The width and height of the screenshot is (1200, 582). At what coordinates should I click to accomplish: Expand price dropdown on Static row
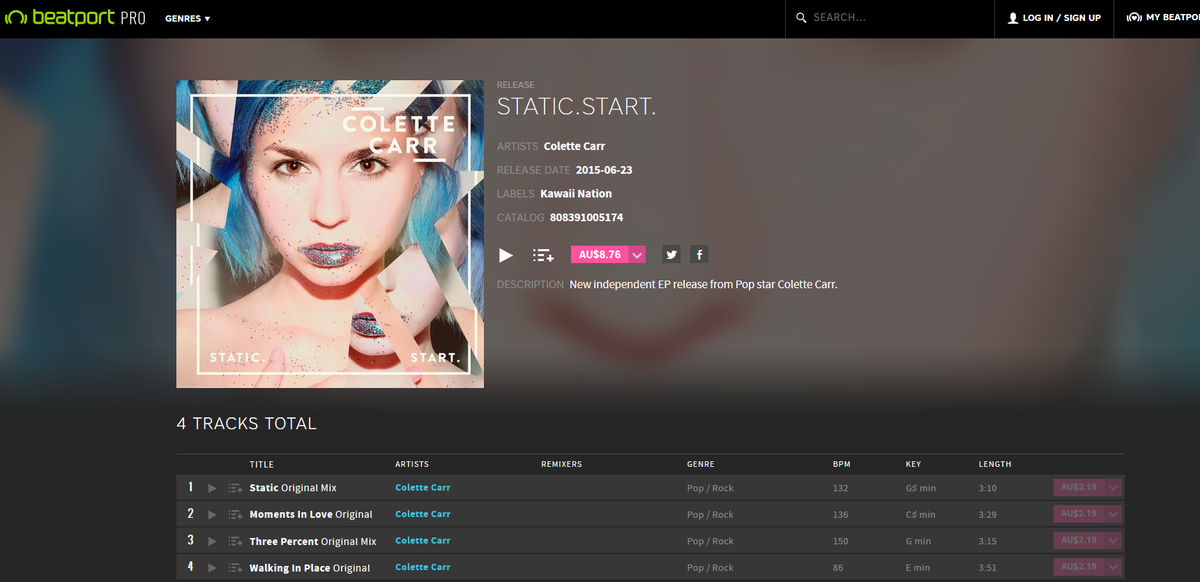click(x=1114, y=487)
